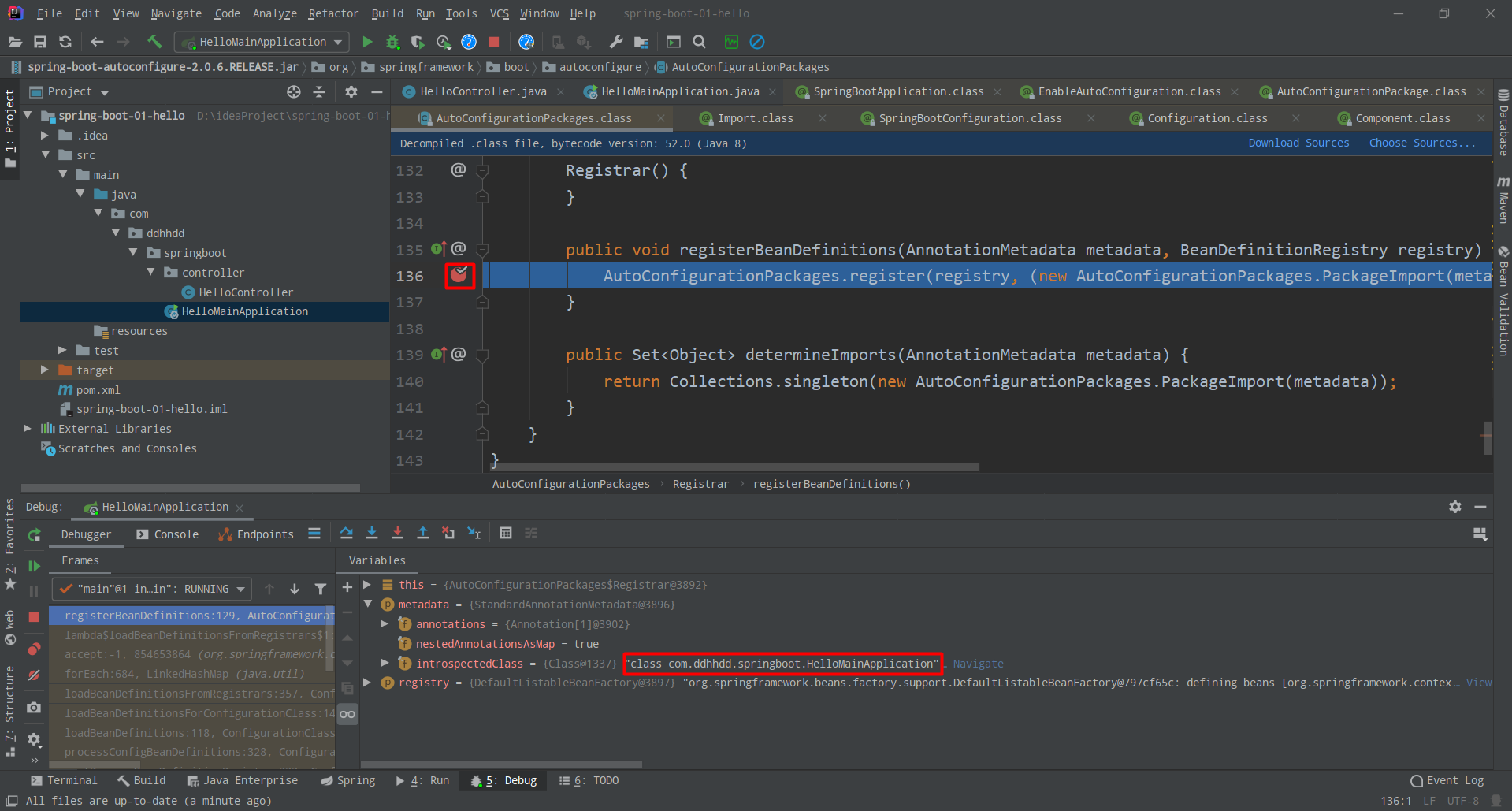This screenshot has width=1512, height=811.
Task: Click the Rerun HelloMainApplication debug icon
Action: [34, 535]
